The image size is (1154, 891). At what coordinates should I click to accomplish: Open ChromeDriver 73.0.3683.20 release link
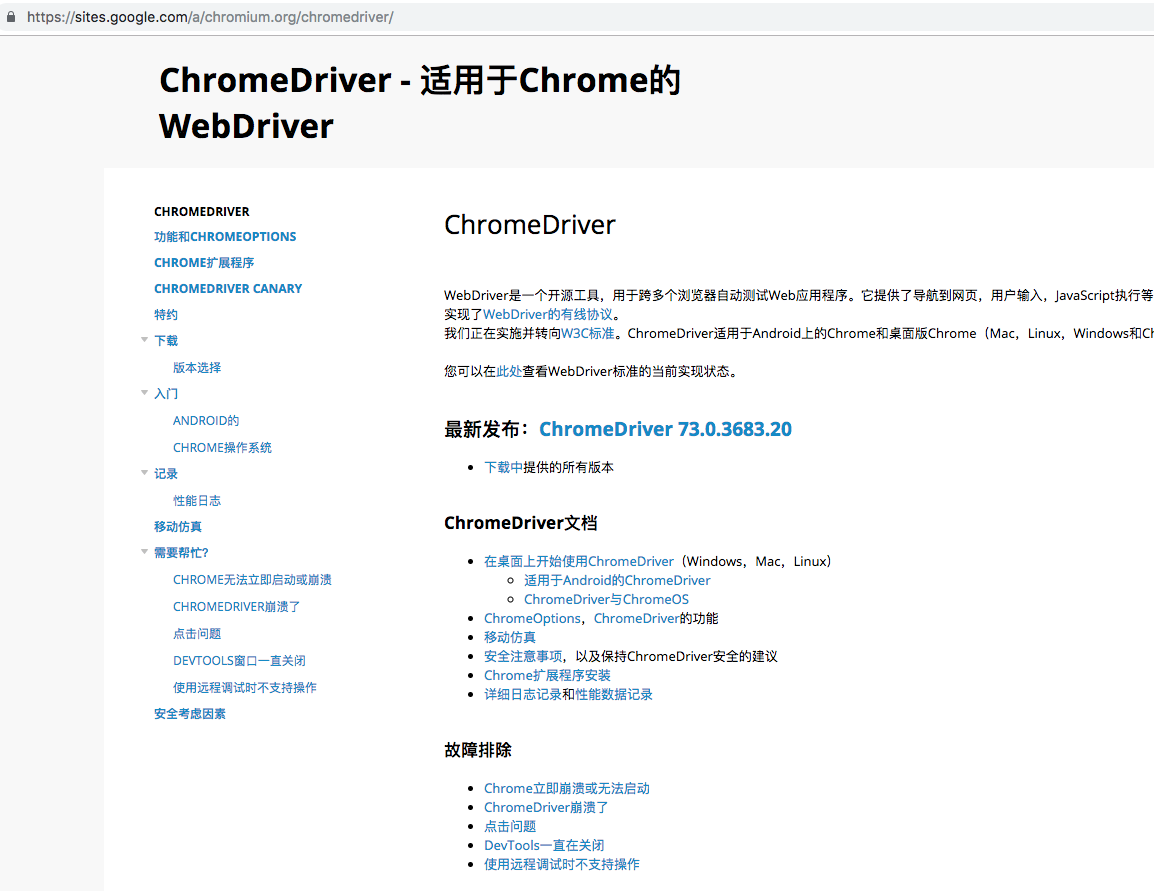coord(665,429)
